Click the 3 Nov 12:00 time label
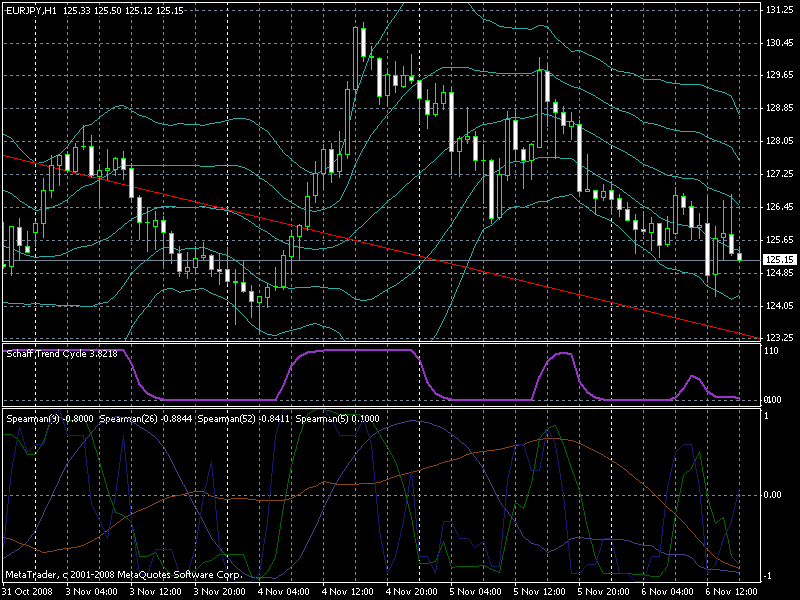800x600 pixels. [x=156, y=592]
